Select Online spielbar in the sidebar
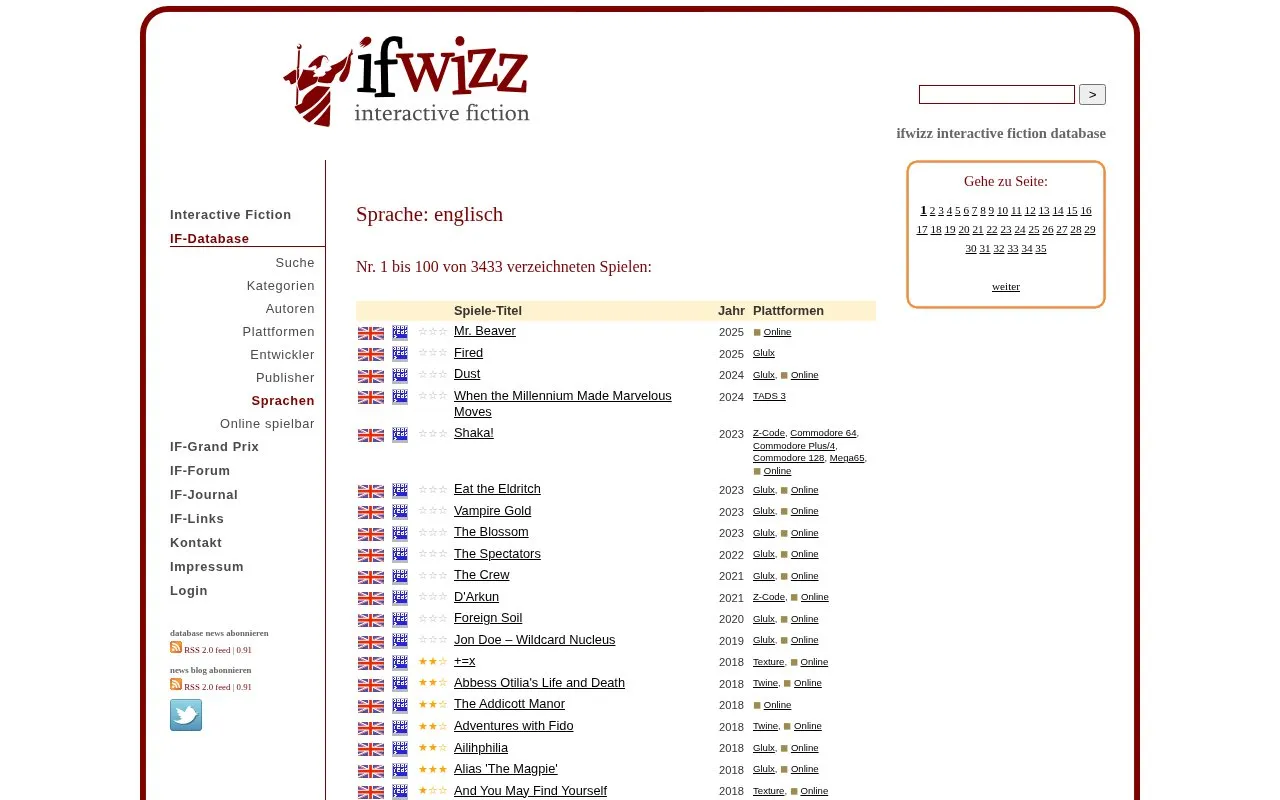This screenshot has width=1280, height=800. [x=267, y=424]
